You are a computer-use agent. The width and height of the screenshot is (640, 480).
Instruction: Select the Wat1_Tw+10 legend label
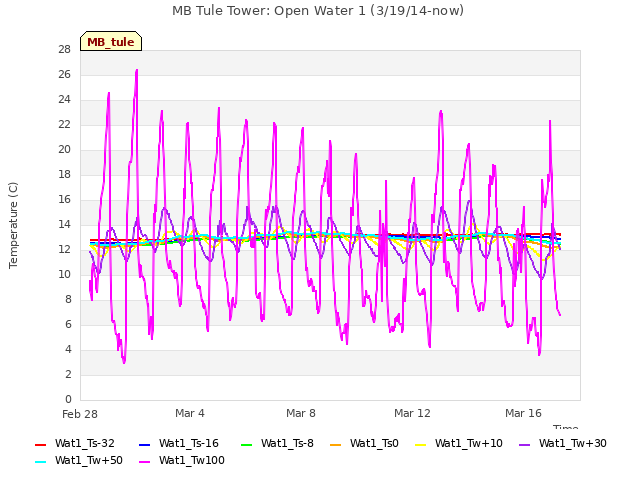coord(469,444)
